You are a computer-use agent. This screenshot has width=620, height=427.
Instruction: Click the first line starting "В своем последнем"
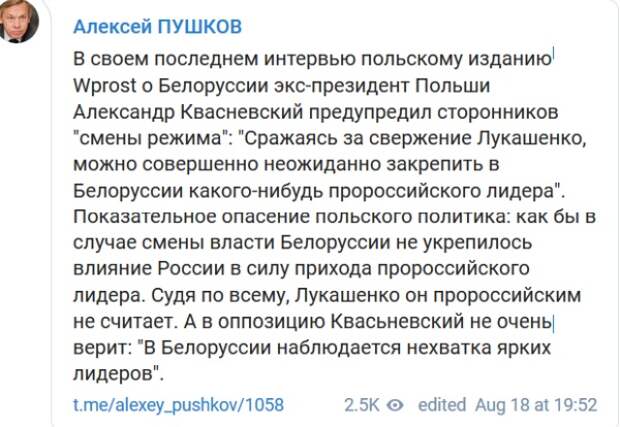pyautogui.click(x=312, y=59)
